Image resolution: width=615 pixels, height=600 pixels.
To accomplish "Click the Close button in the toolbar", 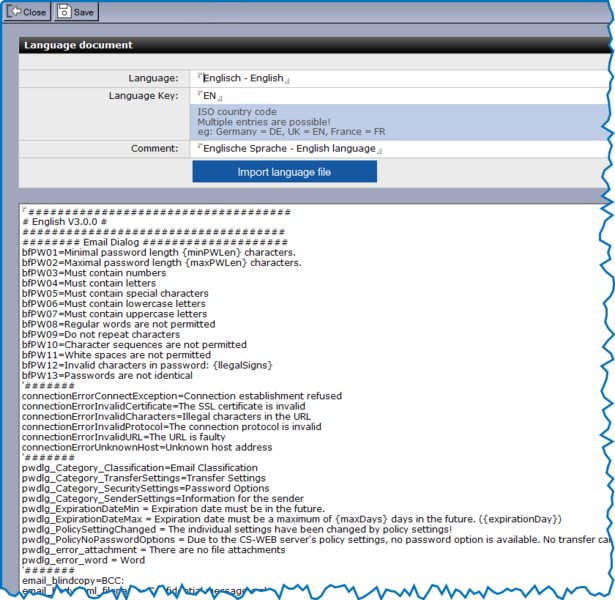I will pos(27,12).
